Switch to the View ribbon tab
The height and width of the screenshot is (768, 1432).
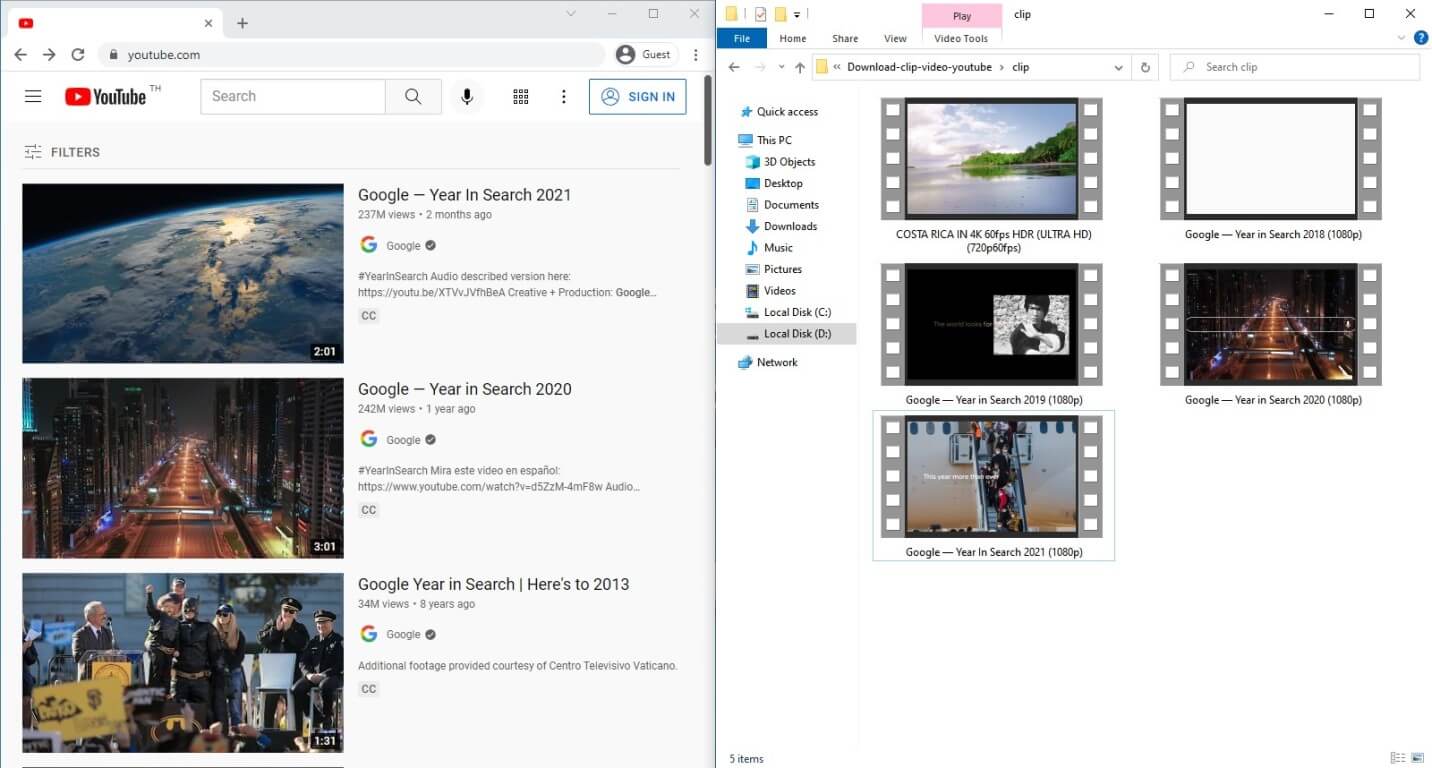point(895,39)
